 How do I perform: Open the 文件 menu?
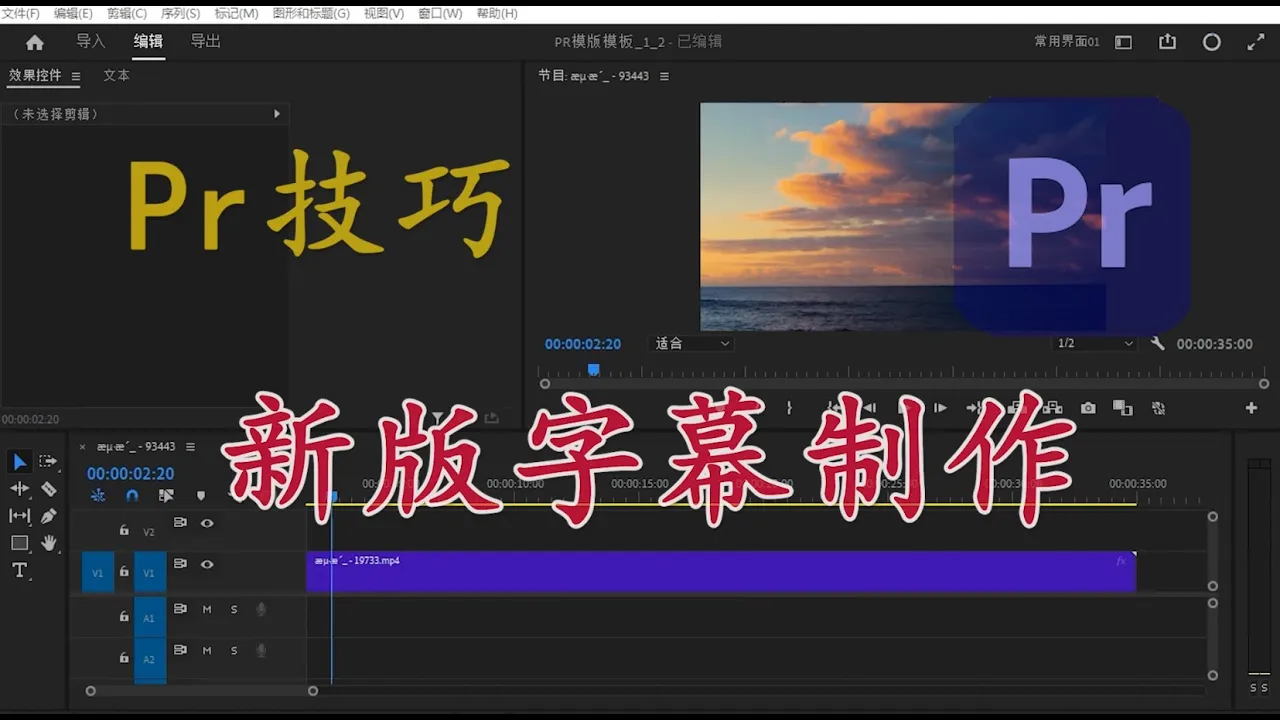click(x=21, y=13)
